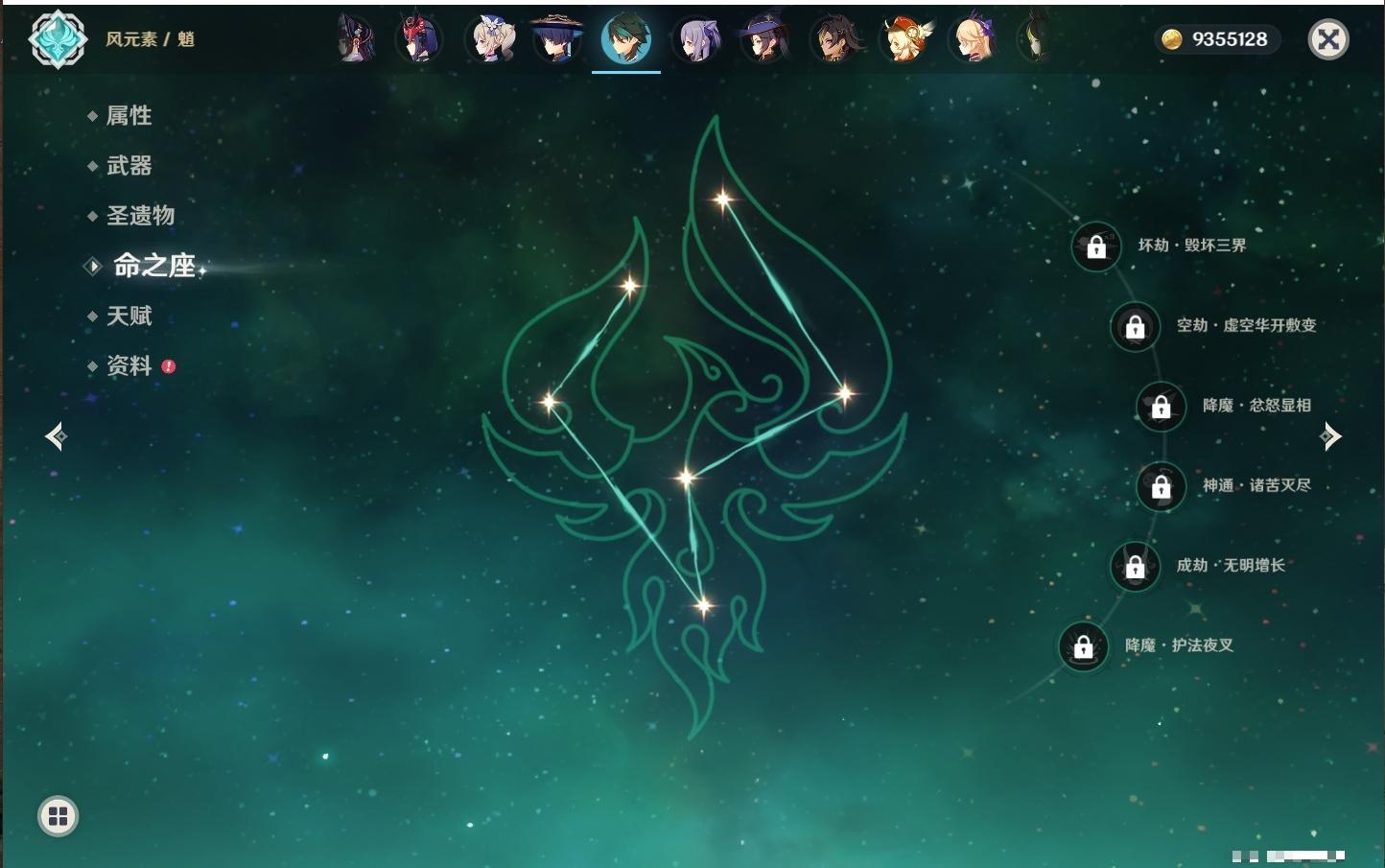Click the label 降魔·忿怒显相
The height and width of the screenshot is (868, 1385).
tap(1256, 405)
